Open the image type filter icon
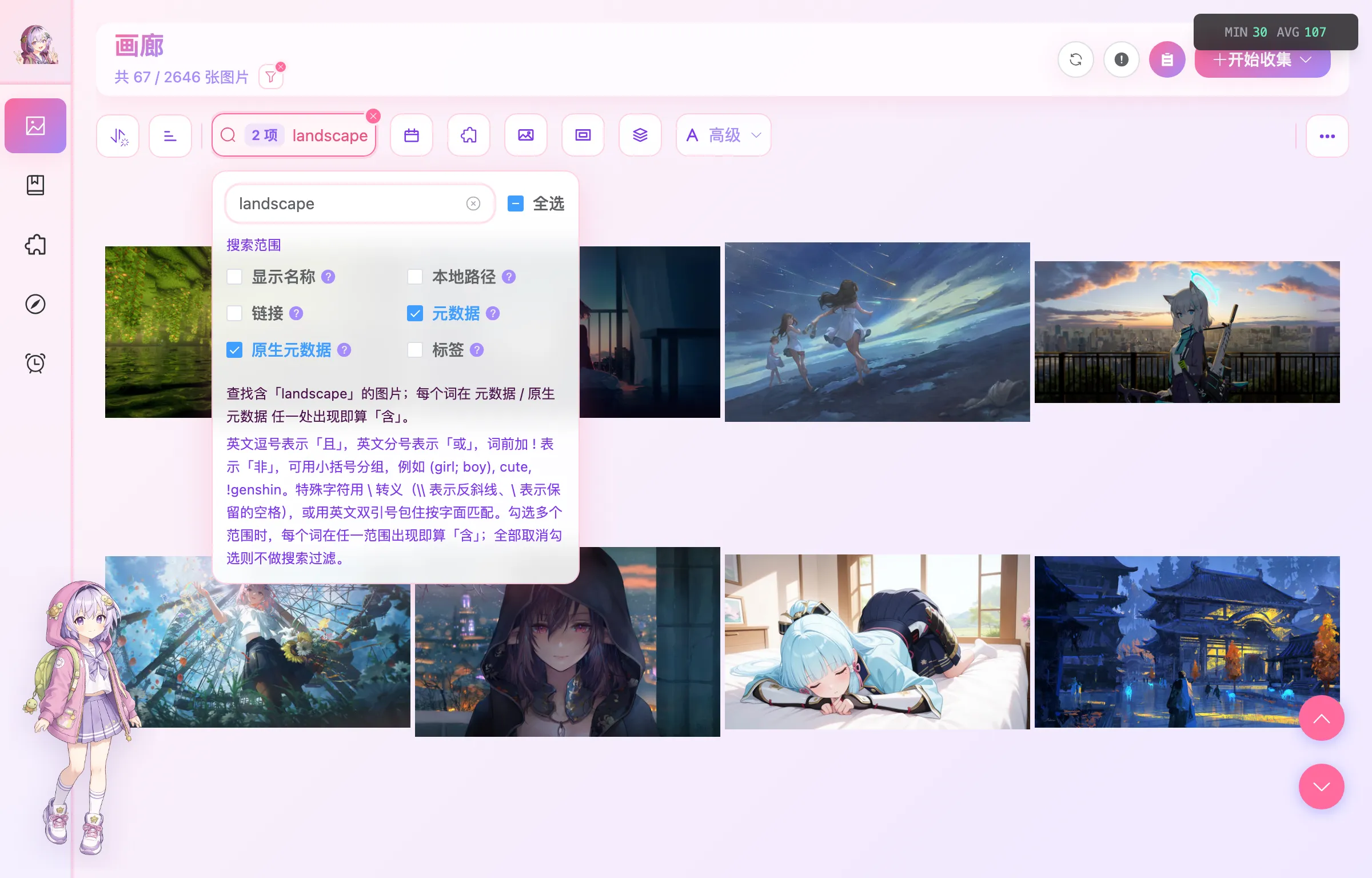 tap(526, 135)
